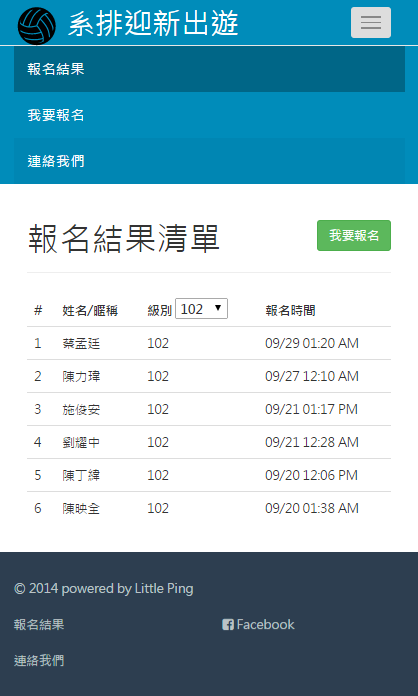418x696 pixels.
Task: Select the row for 陳丁緯
Action: pyautogui.click(x=209, y=475)
